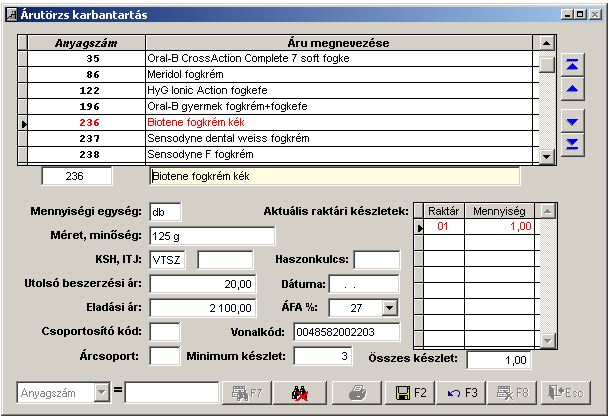Click the Utolsó beszerzési ár field
The image size is (610, 419).
(x=203, y=284)
